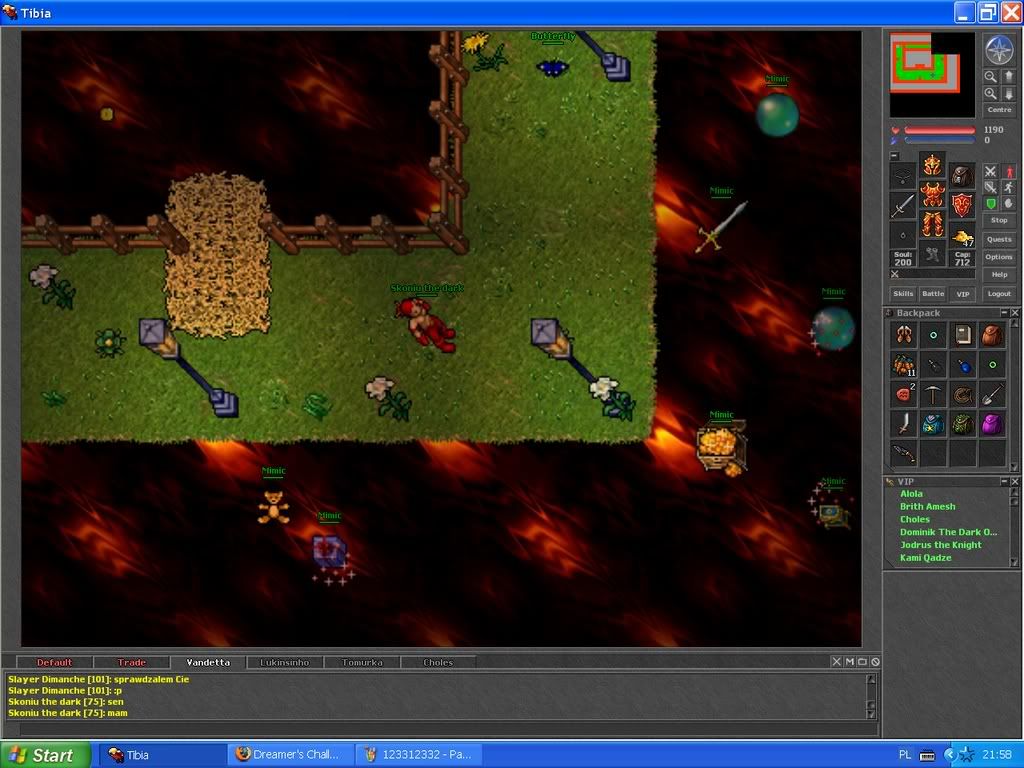1024x768 pixels.
Task: Select the rope item in backpack
Action: [963, 394]
